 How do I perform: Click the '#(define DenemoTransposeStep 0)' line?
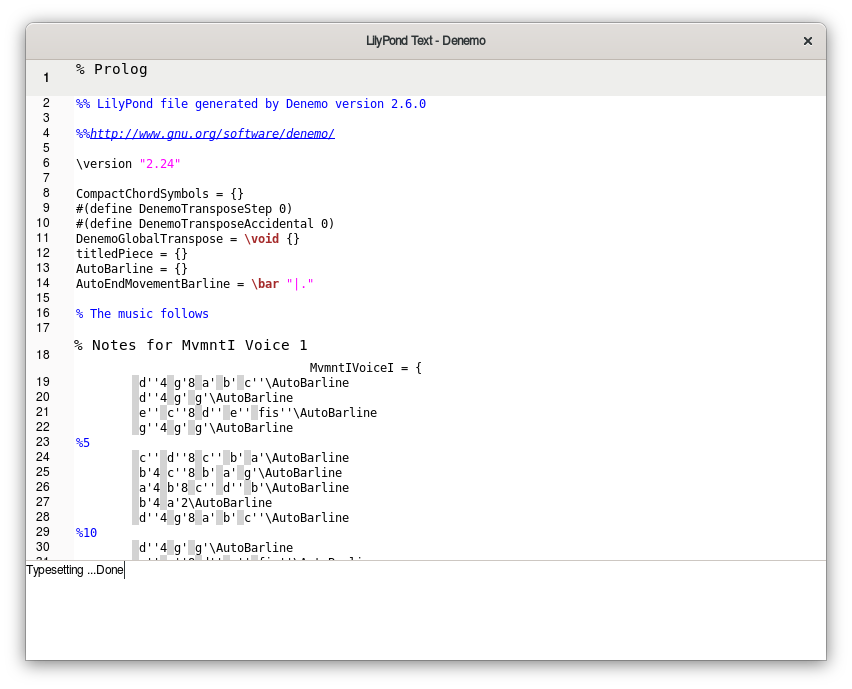(x=184, y=209)
